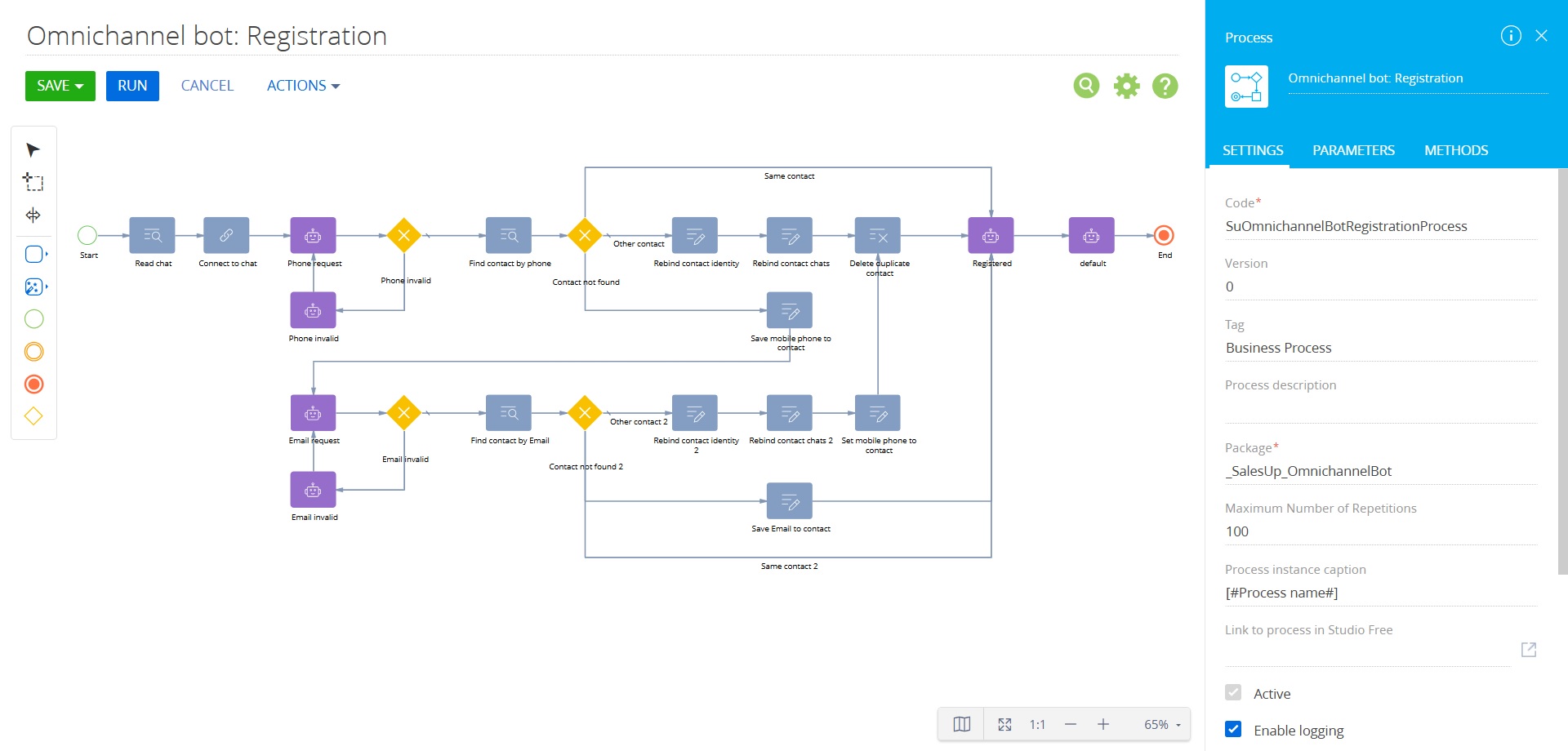Select the Rebind contact identity element
This screenshot has width=1568, height=751.
(x=695, y=236)
